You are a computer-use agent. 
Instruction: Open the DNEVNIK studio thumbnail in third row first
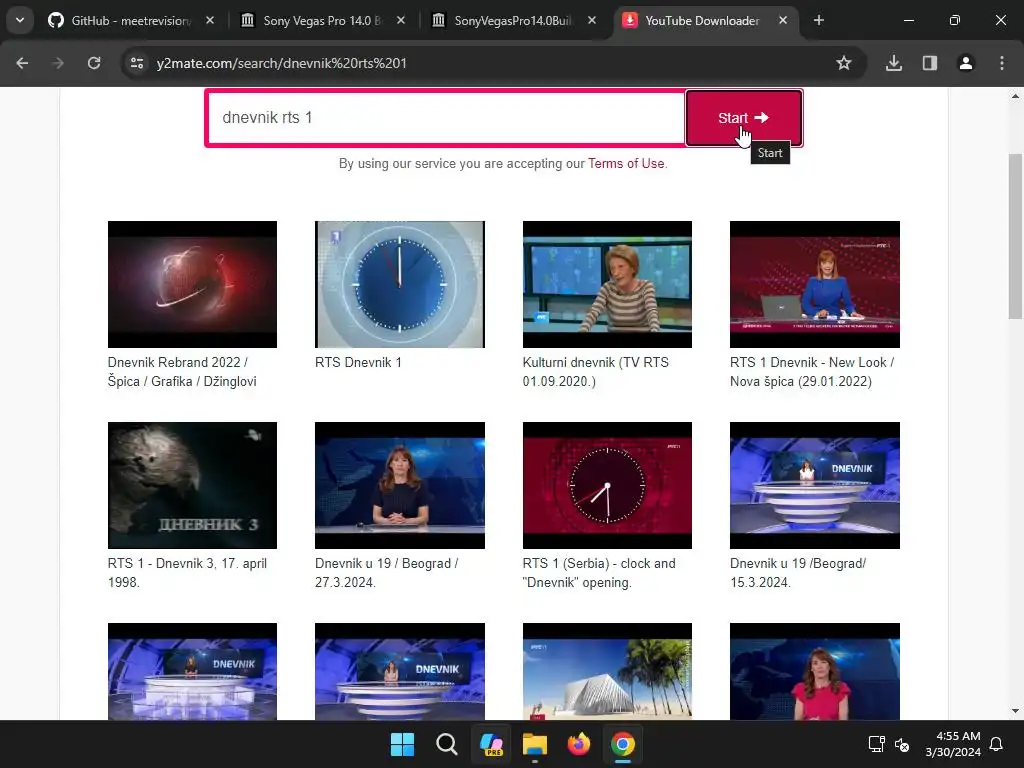click(x=192, y=671)
